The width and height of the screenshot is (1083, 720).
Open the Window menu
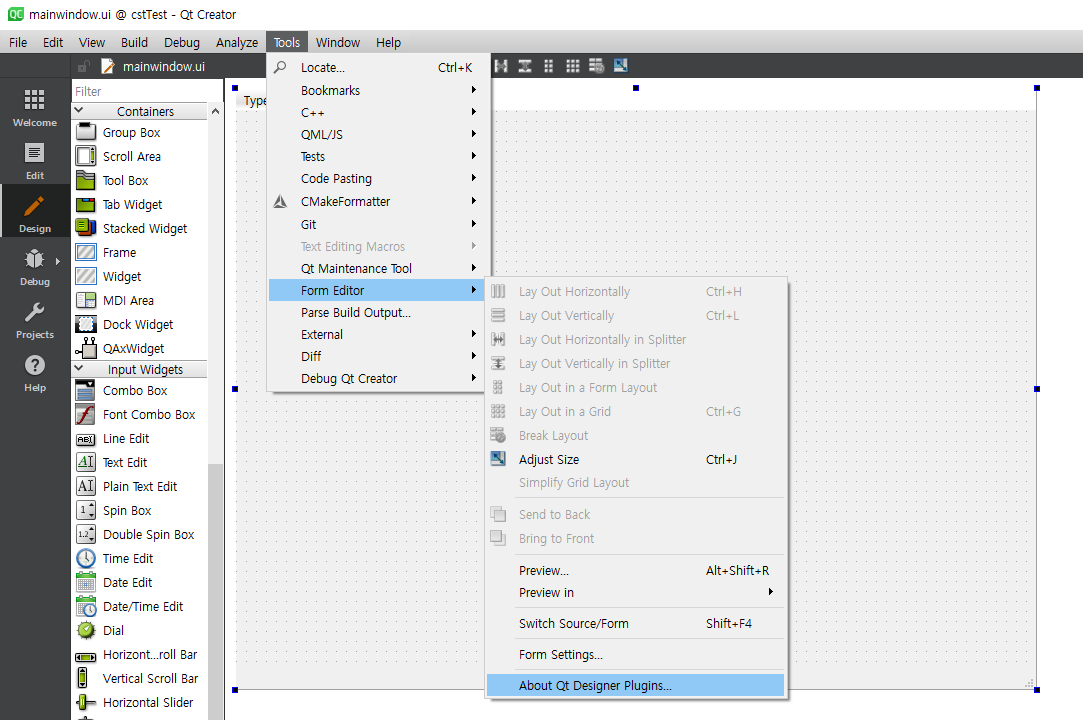coord(338,42)
